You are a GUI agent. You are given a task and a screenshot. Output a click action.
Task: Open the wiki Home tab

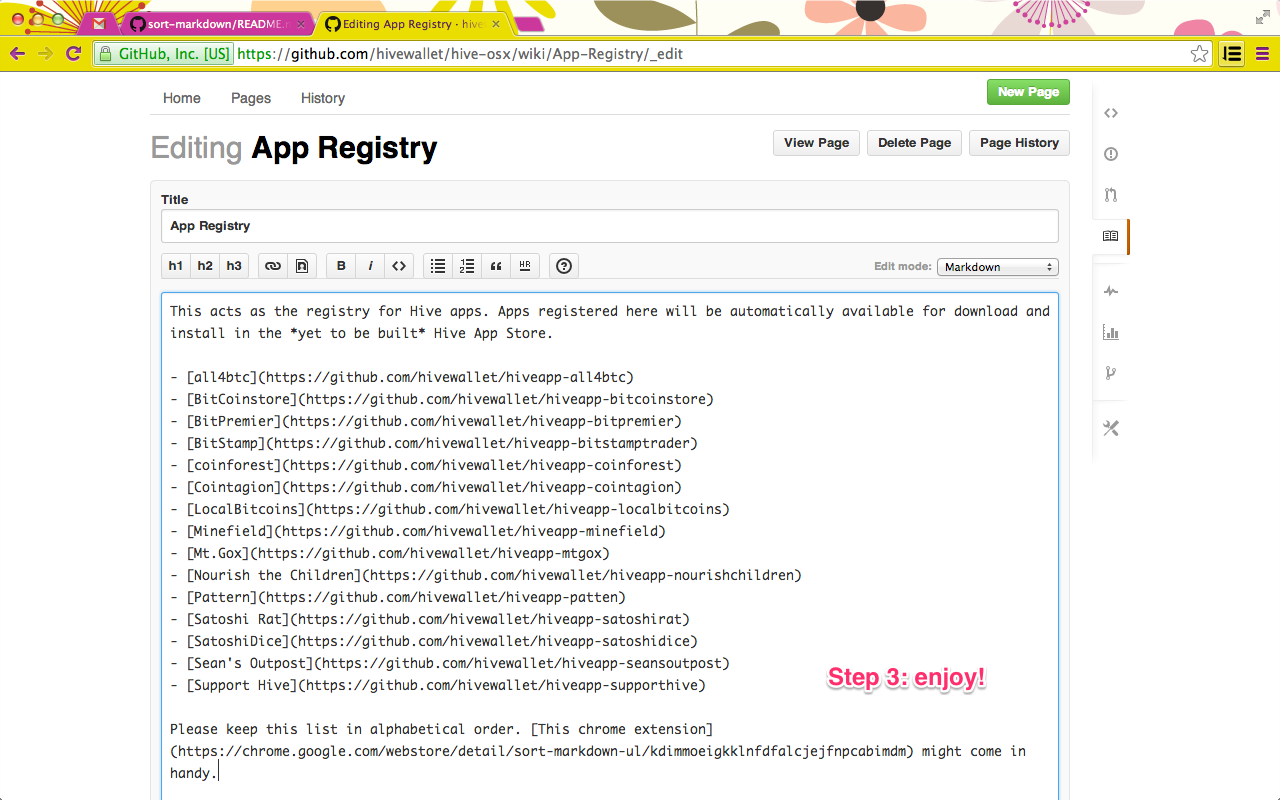click(182, 98)
